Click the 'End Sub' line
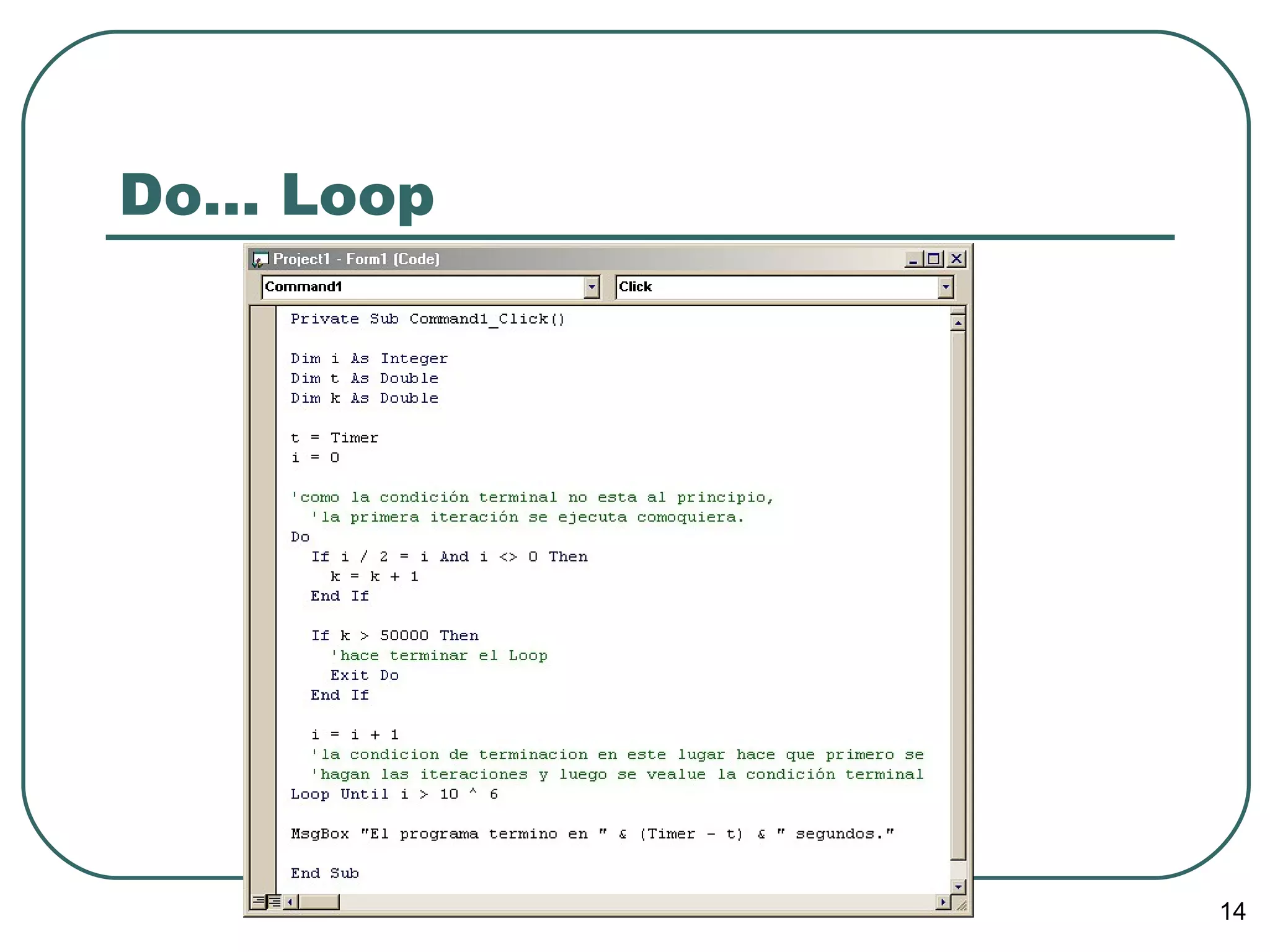This screenshot has height=952, width=1270. tap(324, 873)
